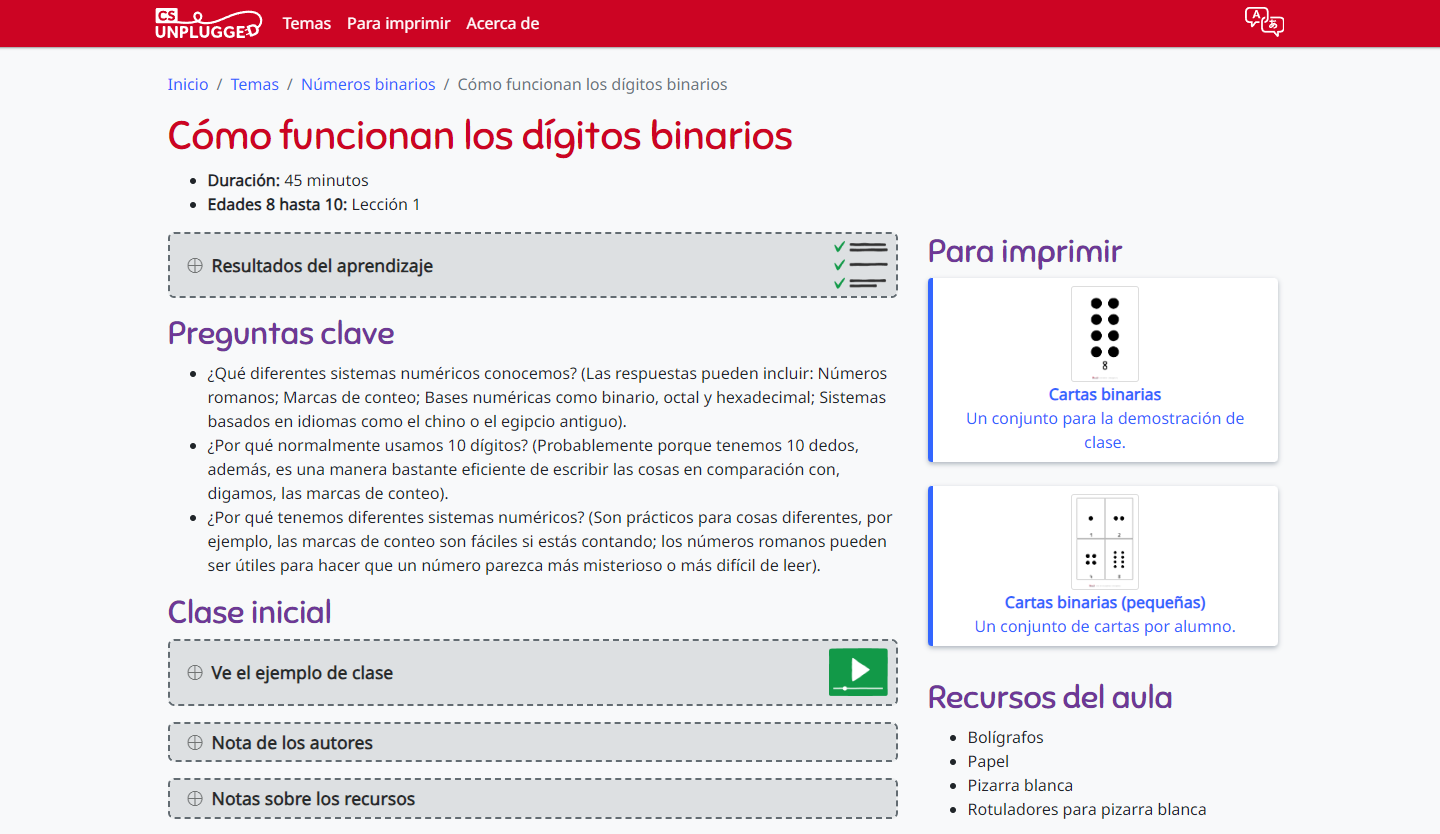Click "Inicio" in the breadcrumb trail
This screenshot has width=1440, height=834.
coord(188,84)
